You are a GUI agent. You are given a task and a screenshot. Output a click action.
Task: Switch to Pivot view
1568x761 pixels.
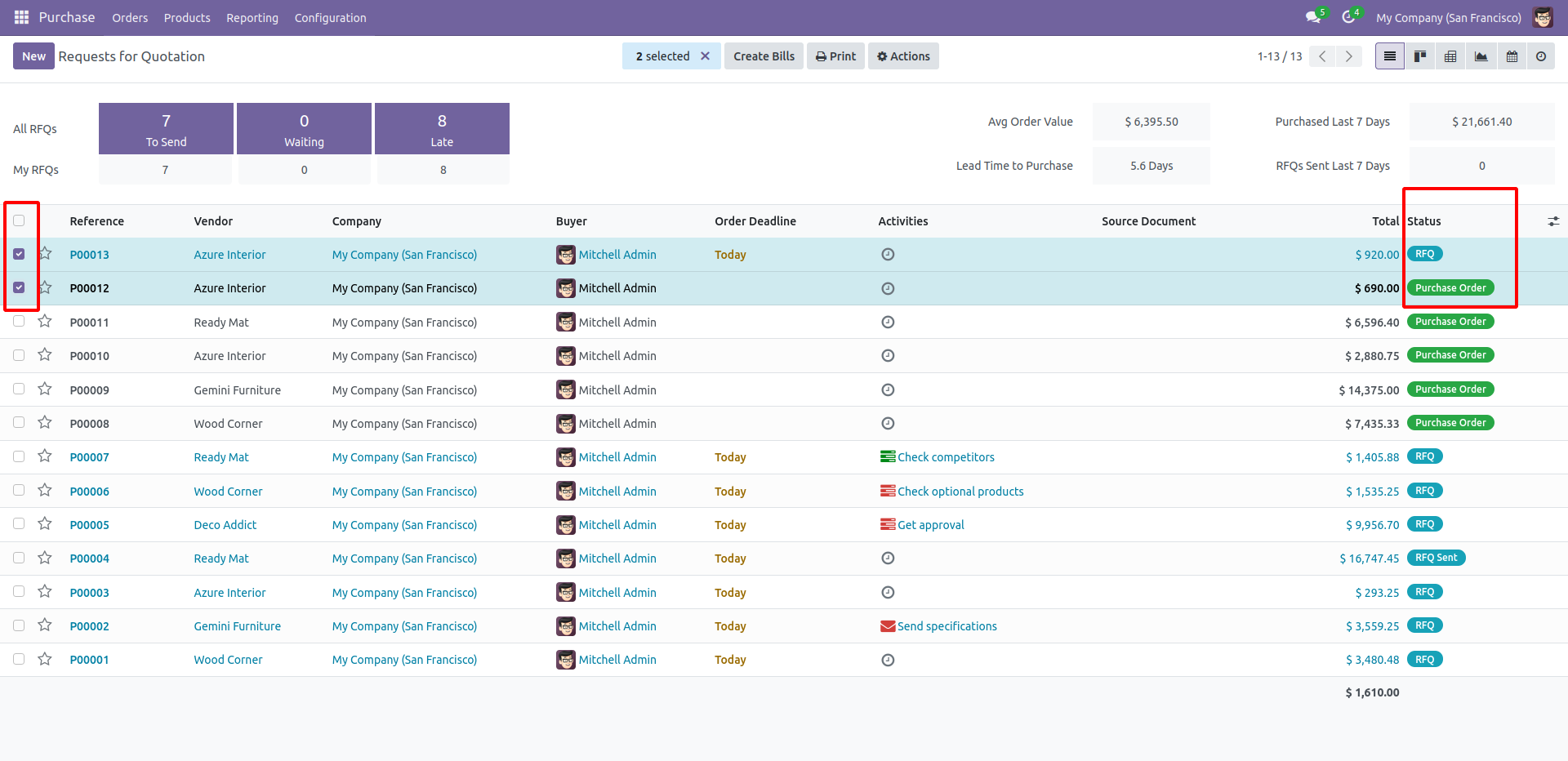pyautogui.click(x=1450, y=56)
